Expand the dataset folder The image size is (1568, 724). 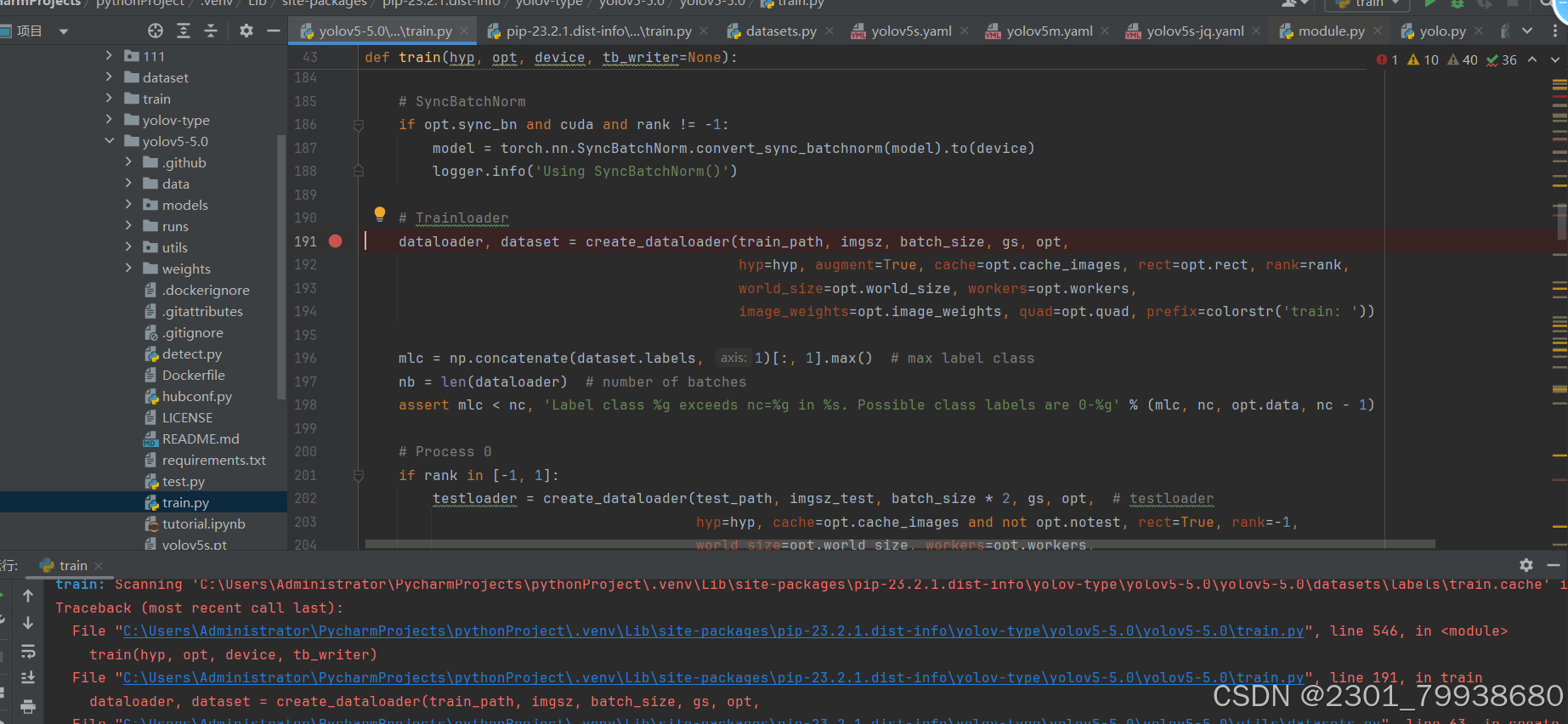click(109, 76)
